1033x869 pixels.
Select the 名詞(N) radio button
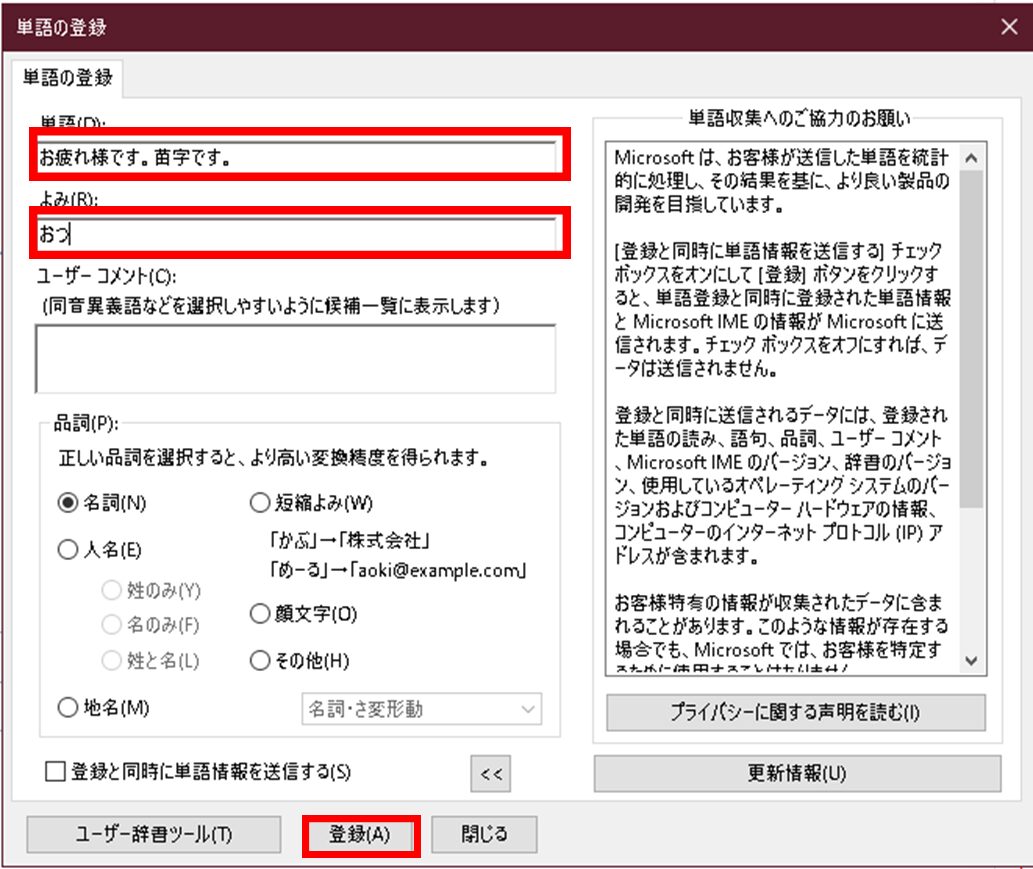tap(69, 503)
